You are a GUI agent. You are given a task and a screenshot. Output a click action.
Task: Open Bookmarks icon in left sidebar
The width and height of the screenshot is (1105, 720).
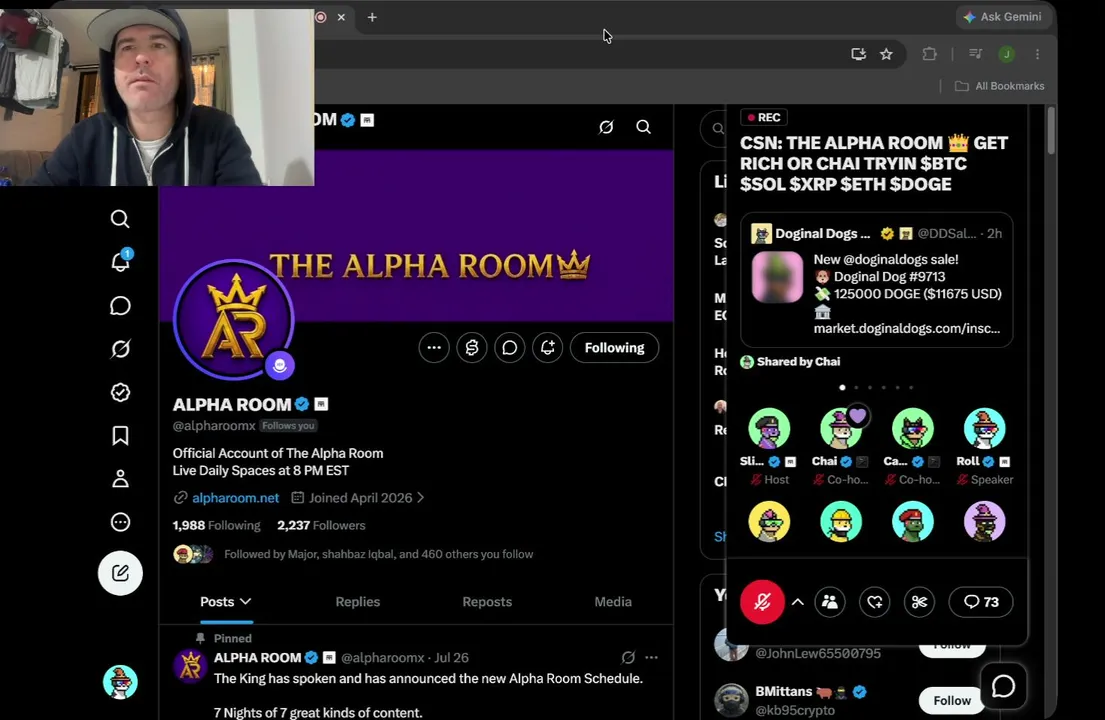120,435
